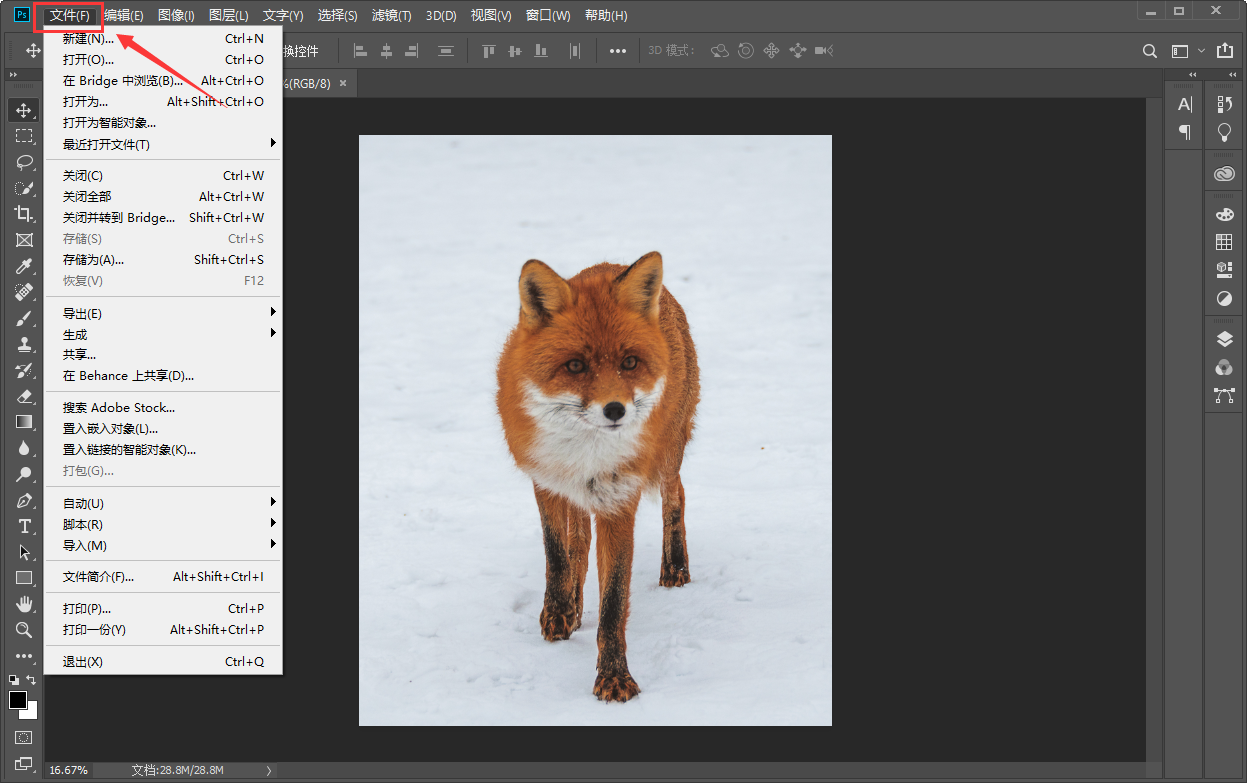Select the Spot Healing Brush tool
1247x783 pixels.
24,292
